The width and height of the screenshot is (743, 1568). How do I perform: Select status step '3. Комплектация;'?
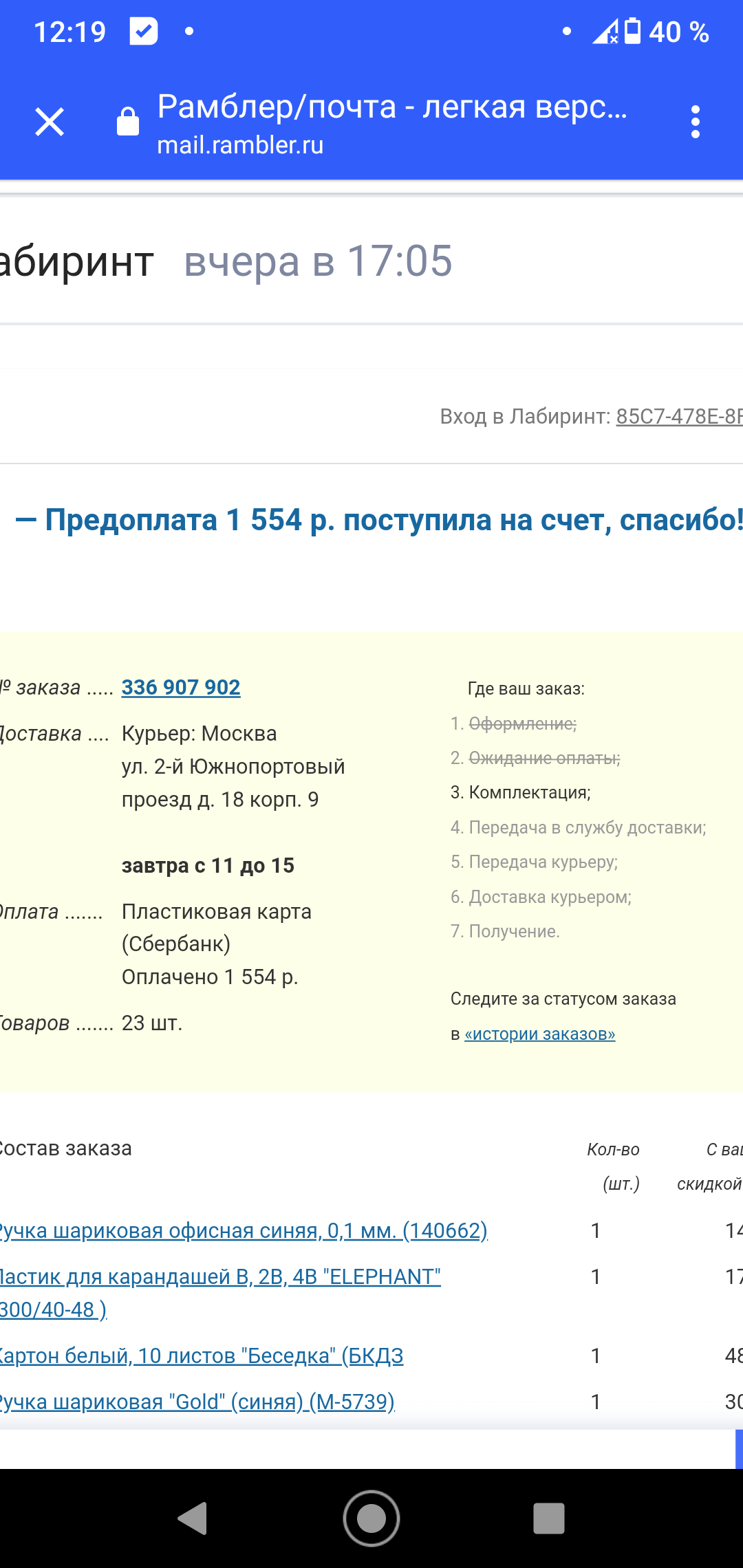tap(521, 792)
